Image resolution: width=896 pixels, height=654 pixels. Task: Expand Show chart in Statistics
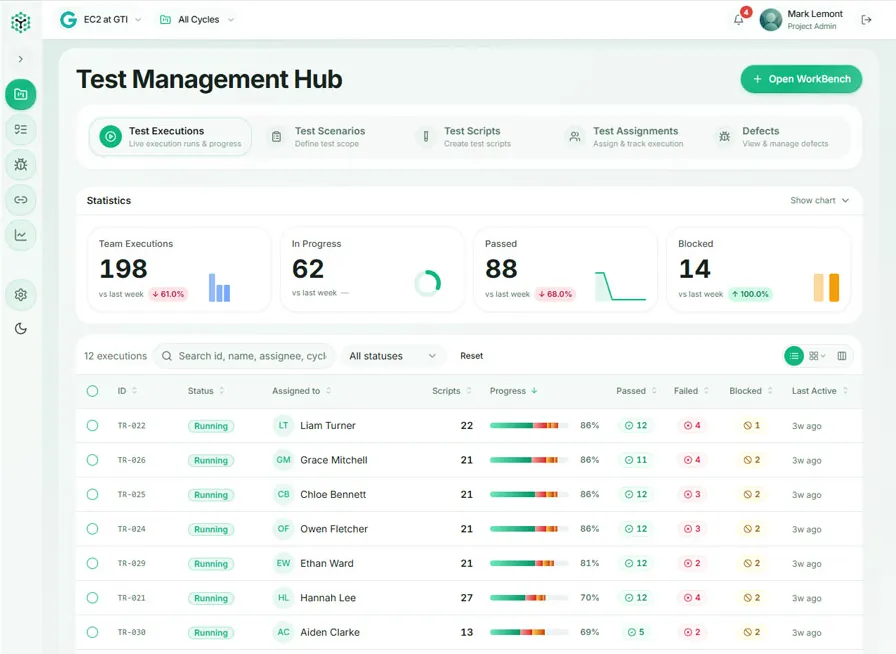[819, 201]
